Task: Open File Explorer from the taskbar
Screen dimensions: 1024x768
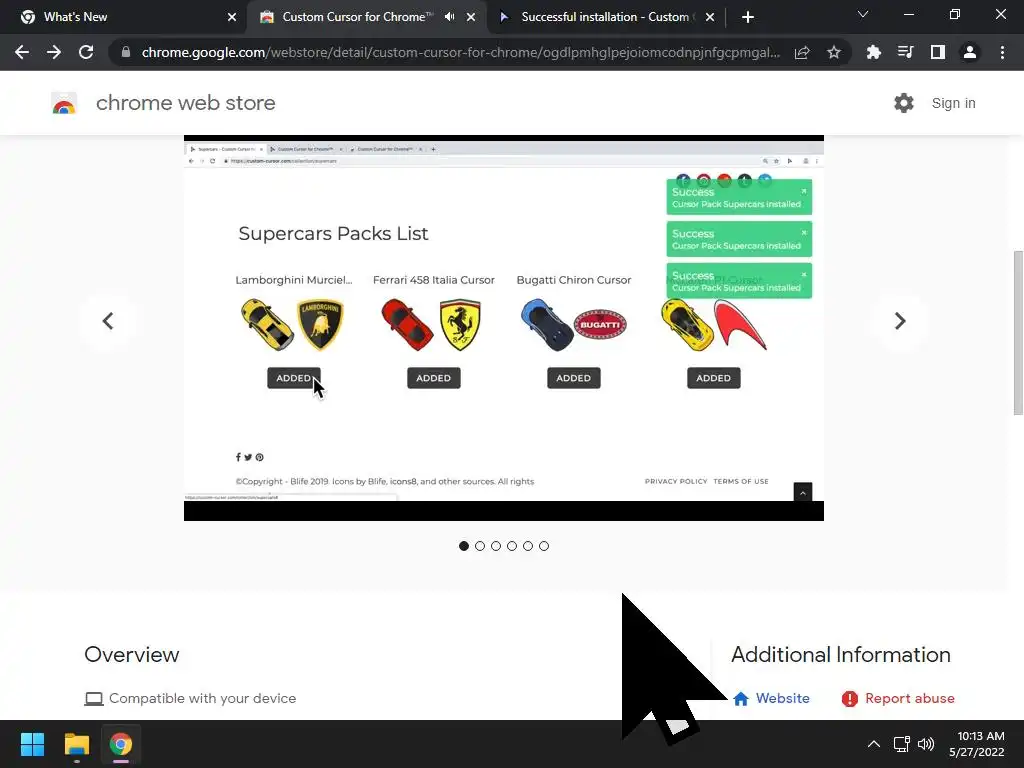Action: pyautogui.click(x=76, y=744)
